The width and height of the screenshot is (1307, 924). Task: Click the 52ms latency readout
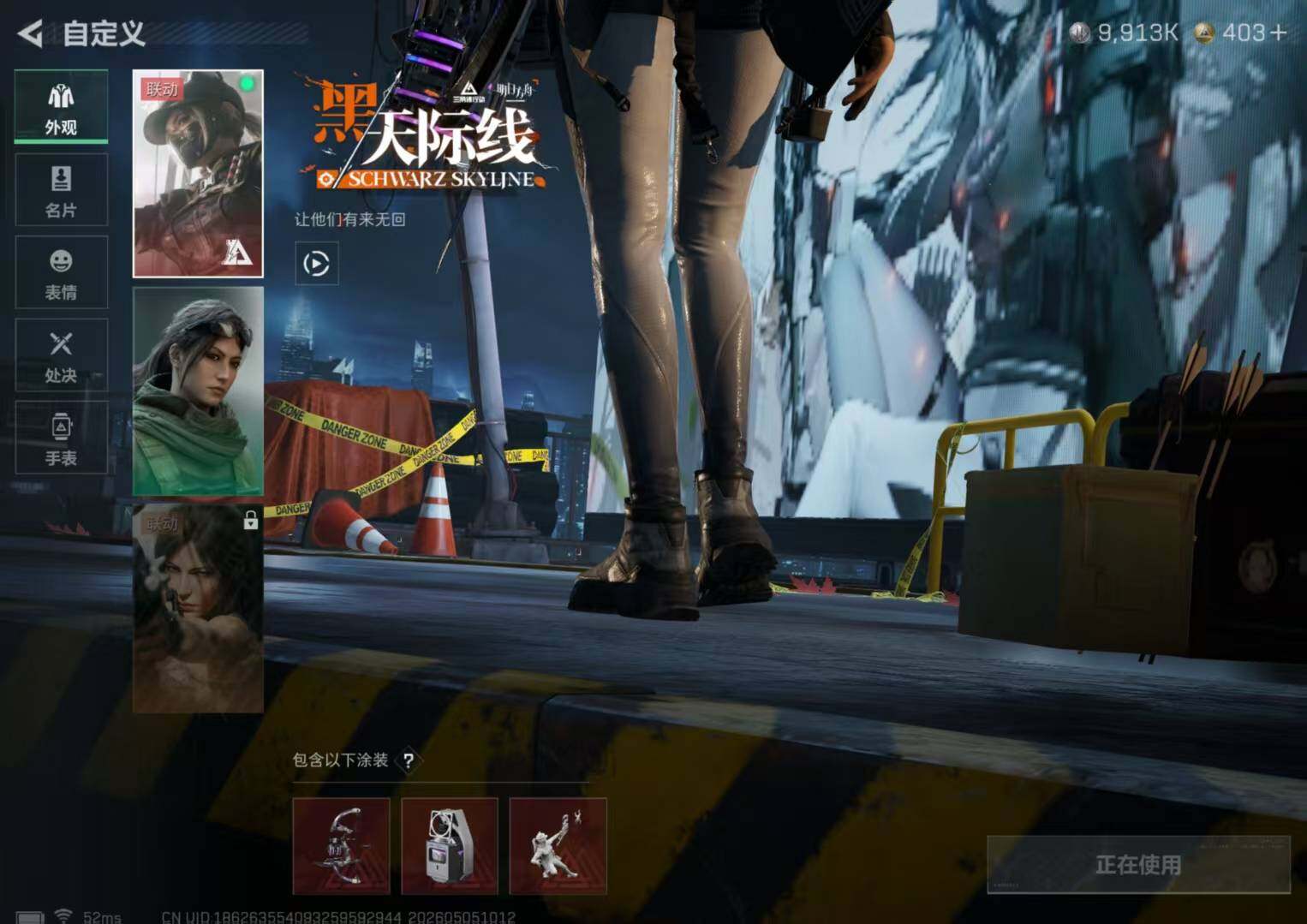(102, 917)
